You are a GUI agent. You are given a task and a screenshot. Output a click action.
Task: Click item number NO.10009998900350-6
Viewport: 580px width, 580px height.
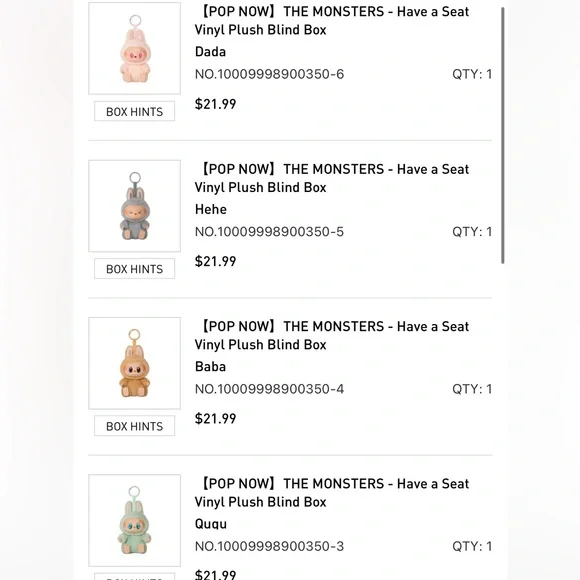[269, 74]
